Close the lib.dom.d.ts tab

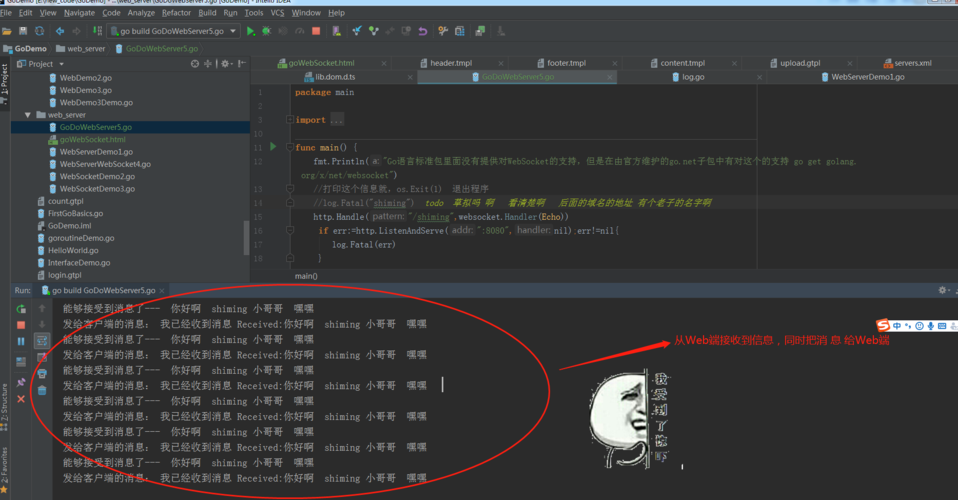pyautogui.click(x=410, y=77)
